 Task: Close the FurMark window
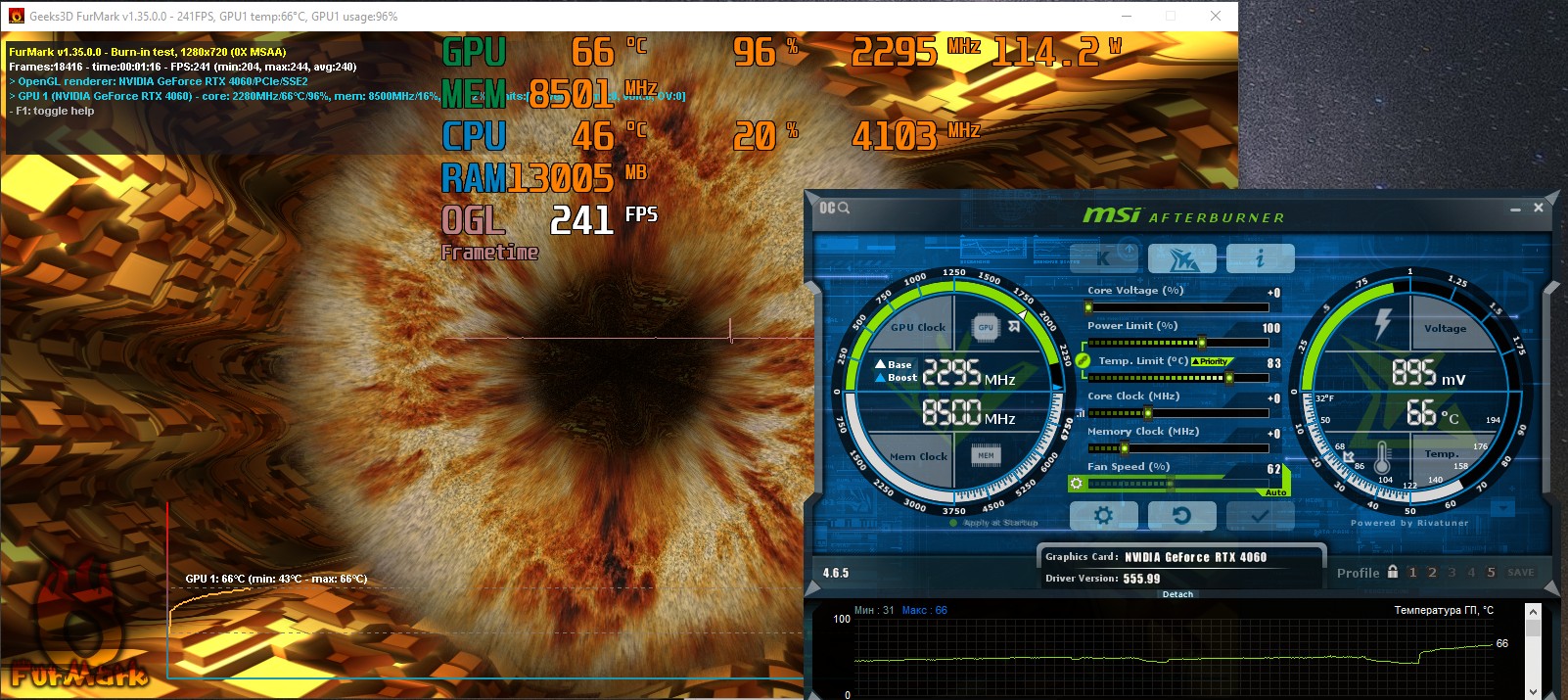1215,16
